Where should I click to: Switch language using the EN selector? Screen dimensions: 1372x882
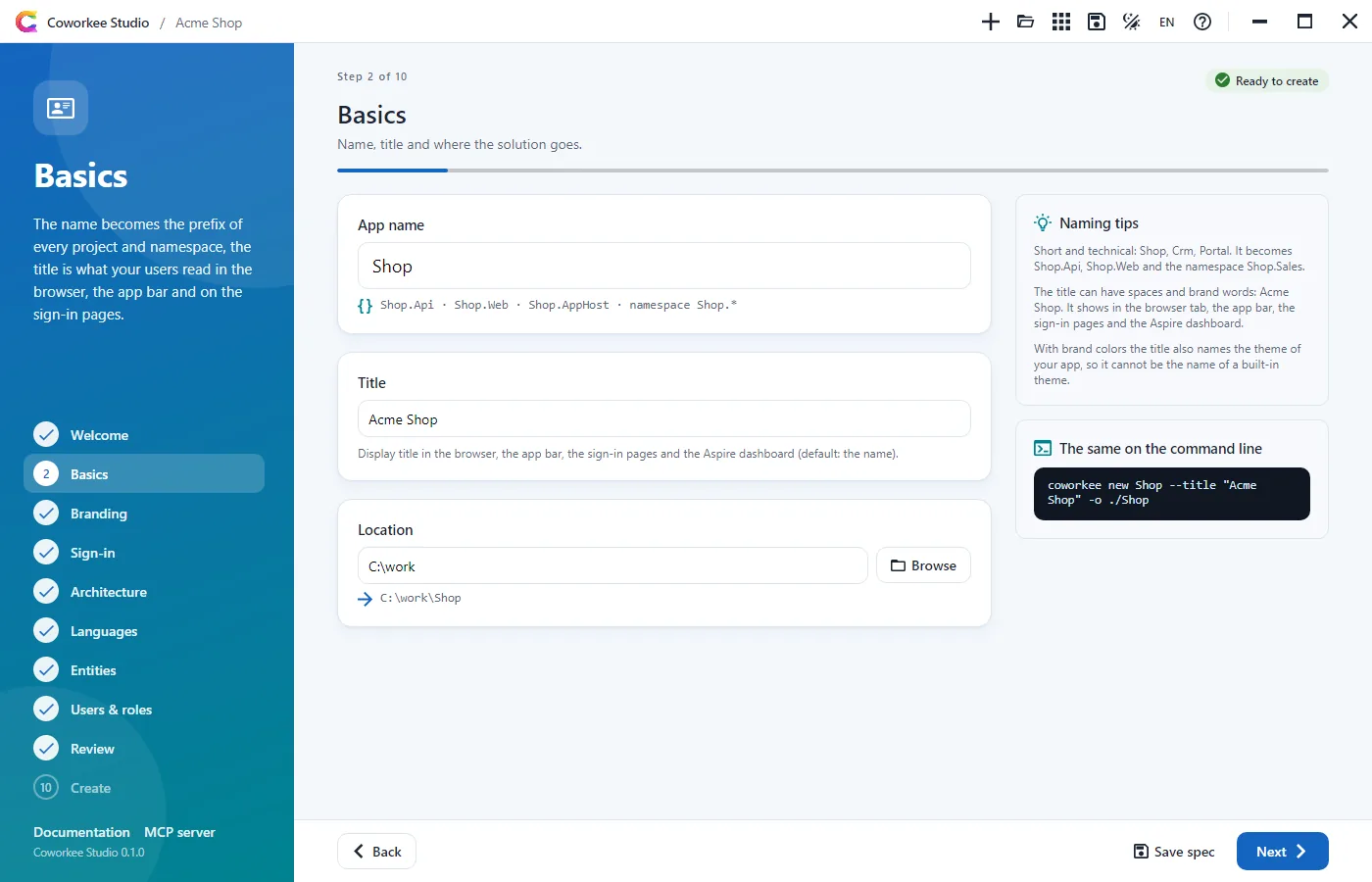coord(1167,22)
